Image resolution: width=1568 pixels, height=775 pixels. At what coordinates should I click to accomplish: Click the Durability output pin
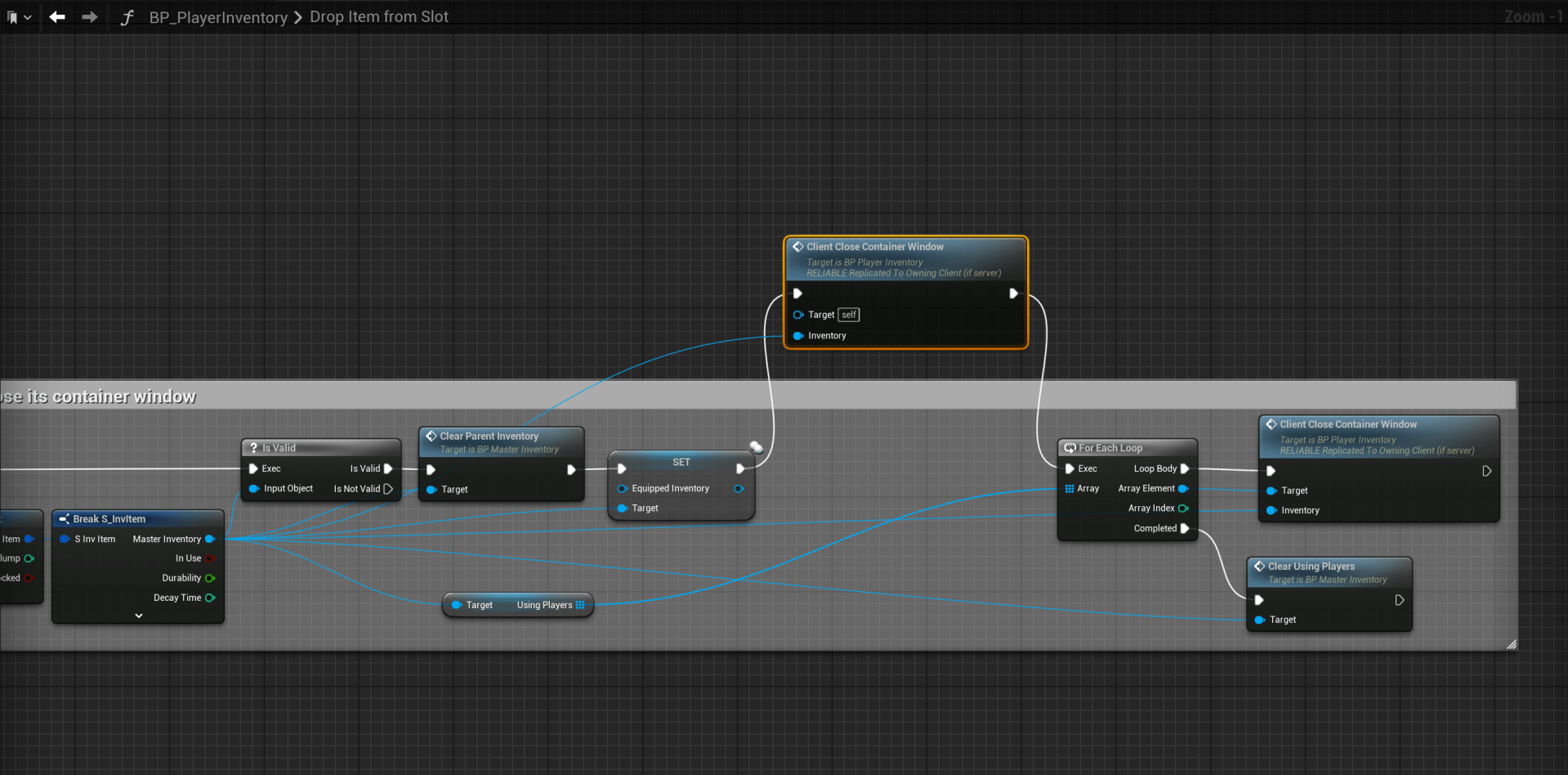click(210, 578)
